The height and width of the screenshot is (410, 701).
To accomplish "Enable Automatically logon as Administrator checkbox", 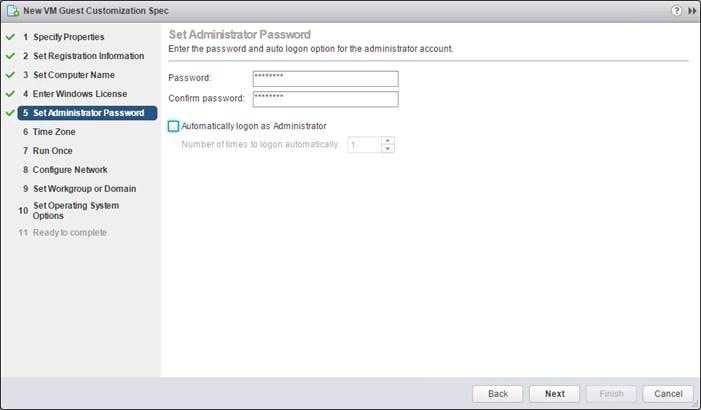I will [x=173, y=126].
